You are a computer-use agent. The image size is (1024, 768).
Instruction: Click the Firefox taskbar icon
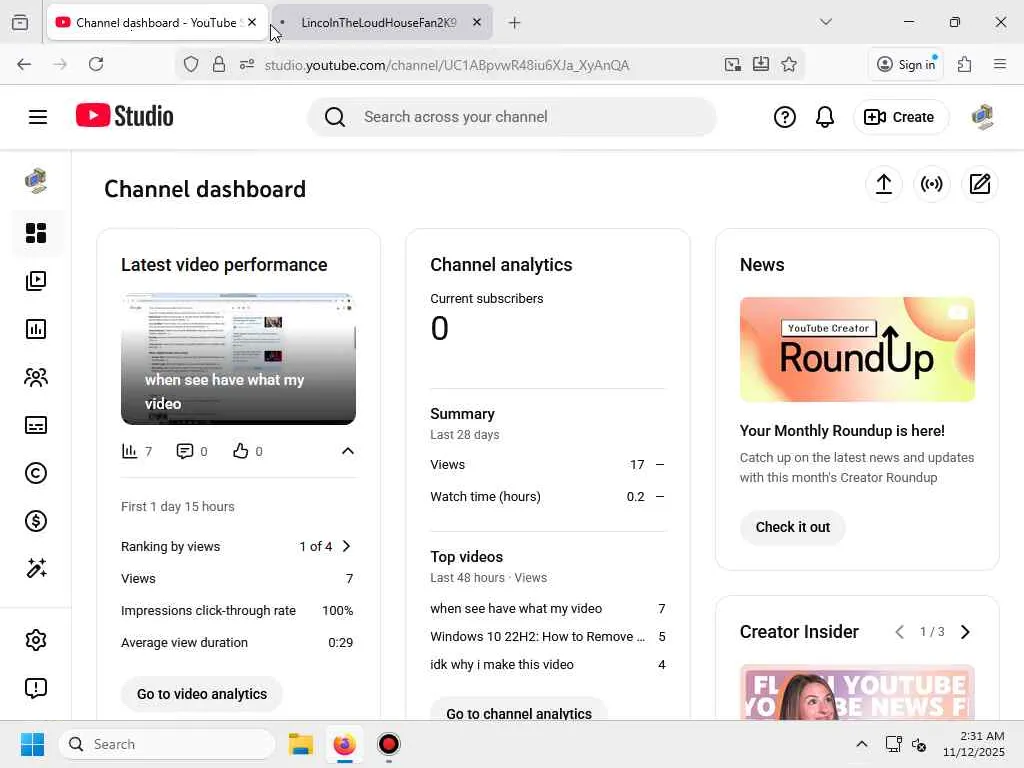[345, 744]
